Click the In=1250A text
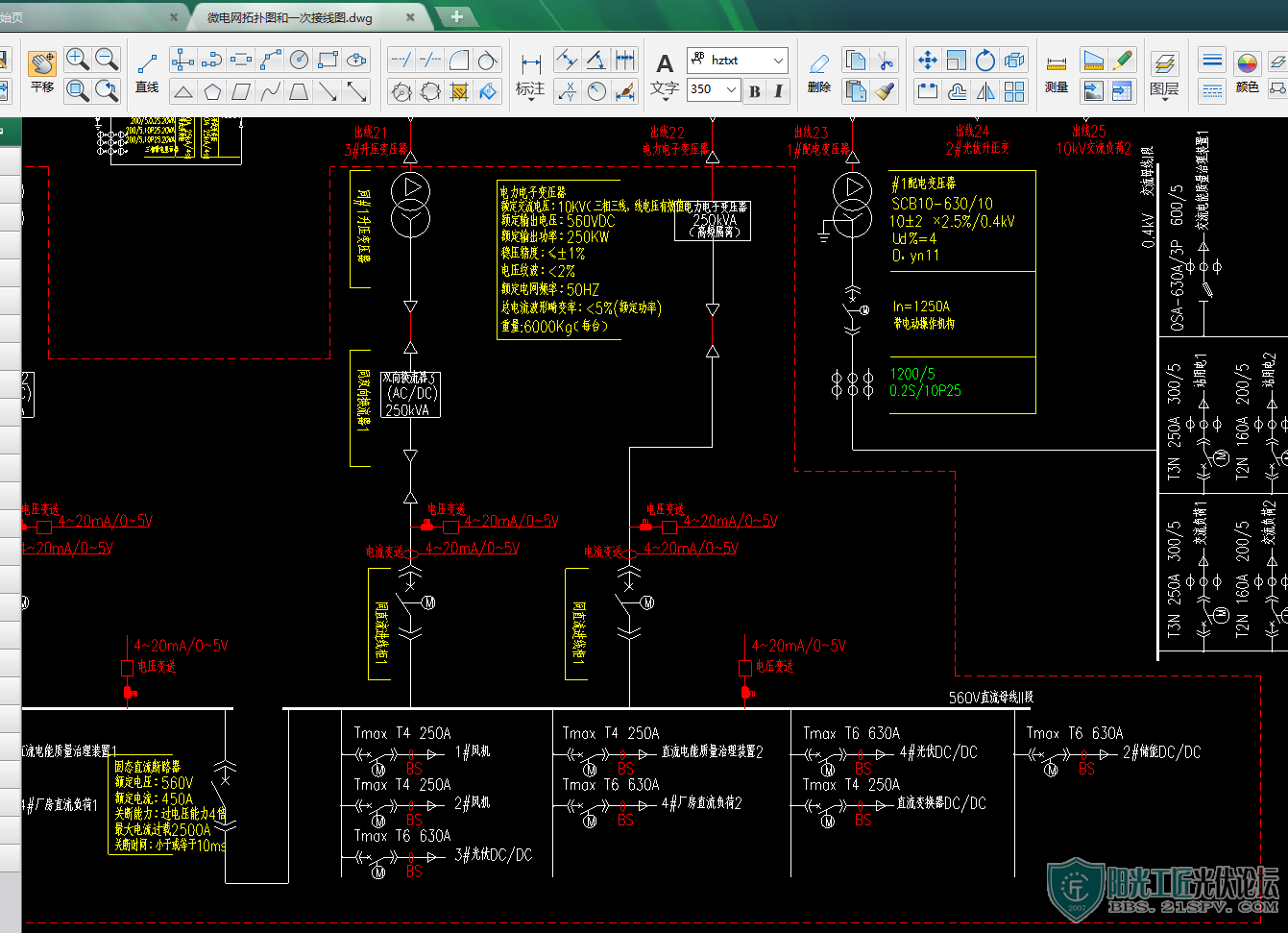Viewport: 1288px width, 933px height. click(921, 307)
